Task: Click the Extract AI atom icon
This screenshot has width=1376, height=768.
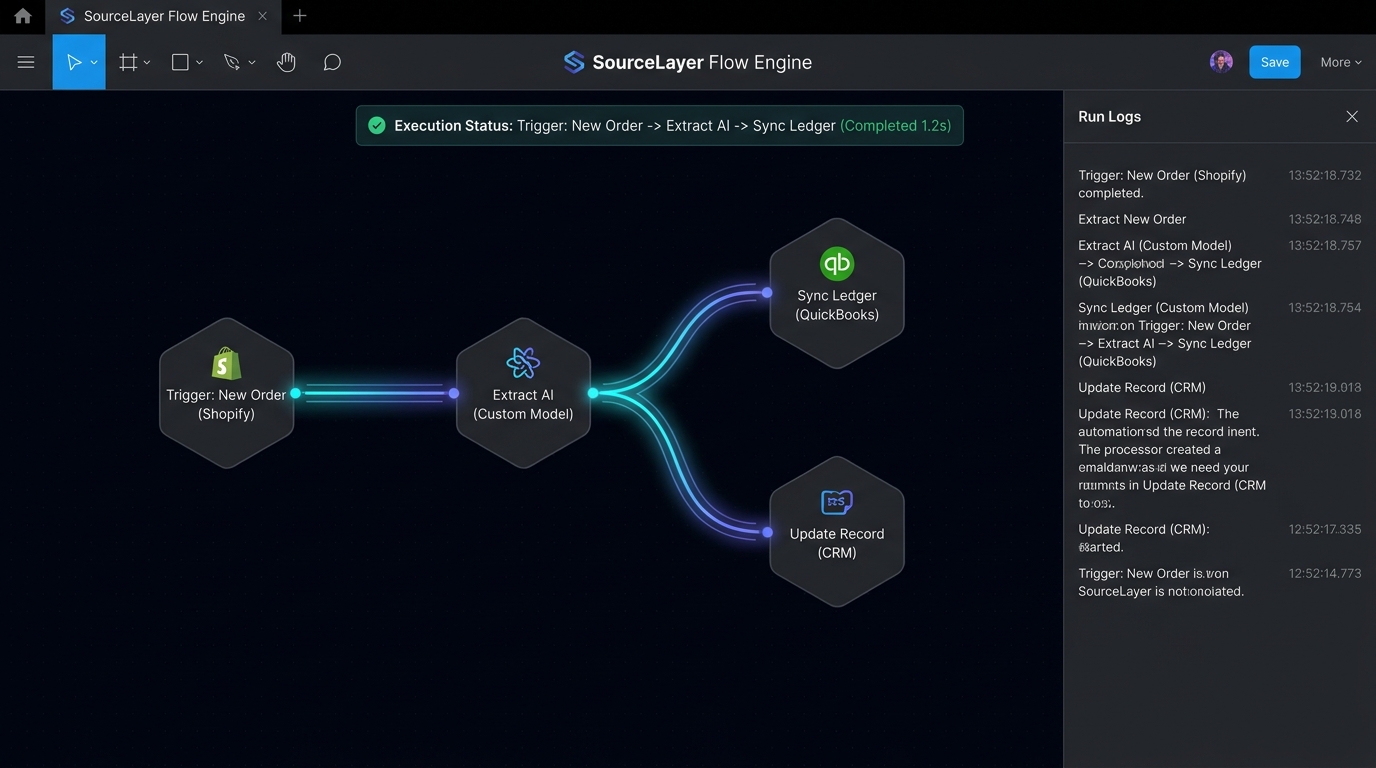Action: (523, 363)
